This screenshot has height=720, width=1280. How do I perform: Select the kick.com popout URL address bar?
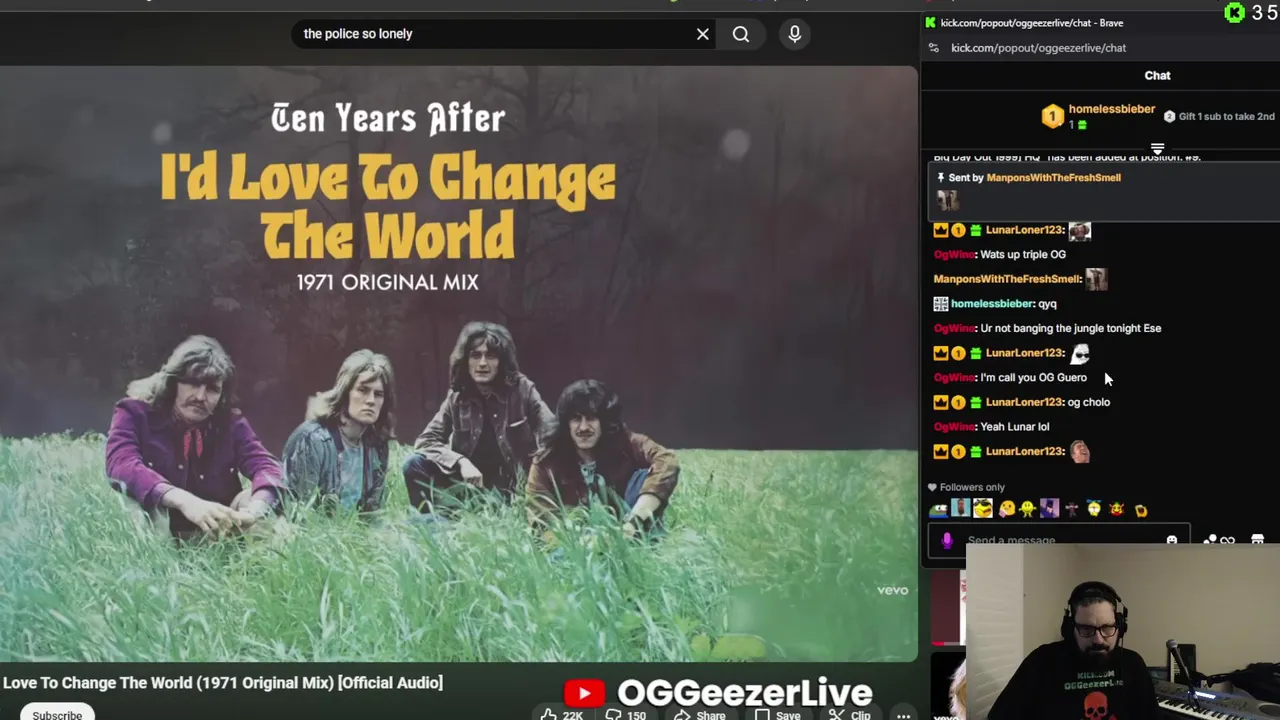click(1038, 48)
